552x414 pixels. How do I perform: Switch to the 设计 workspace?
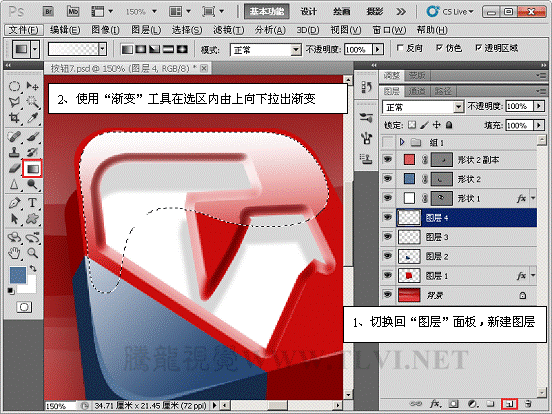[309, 12]
